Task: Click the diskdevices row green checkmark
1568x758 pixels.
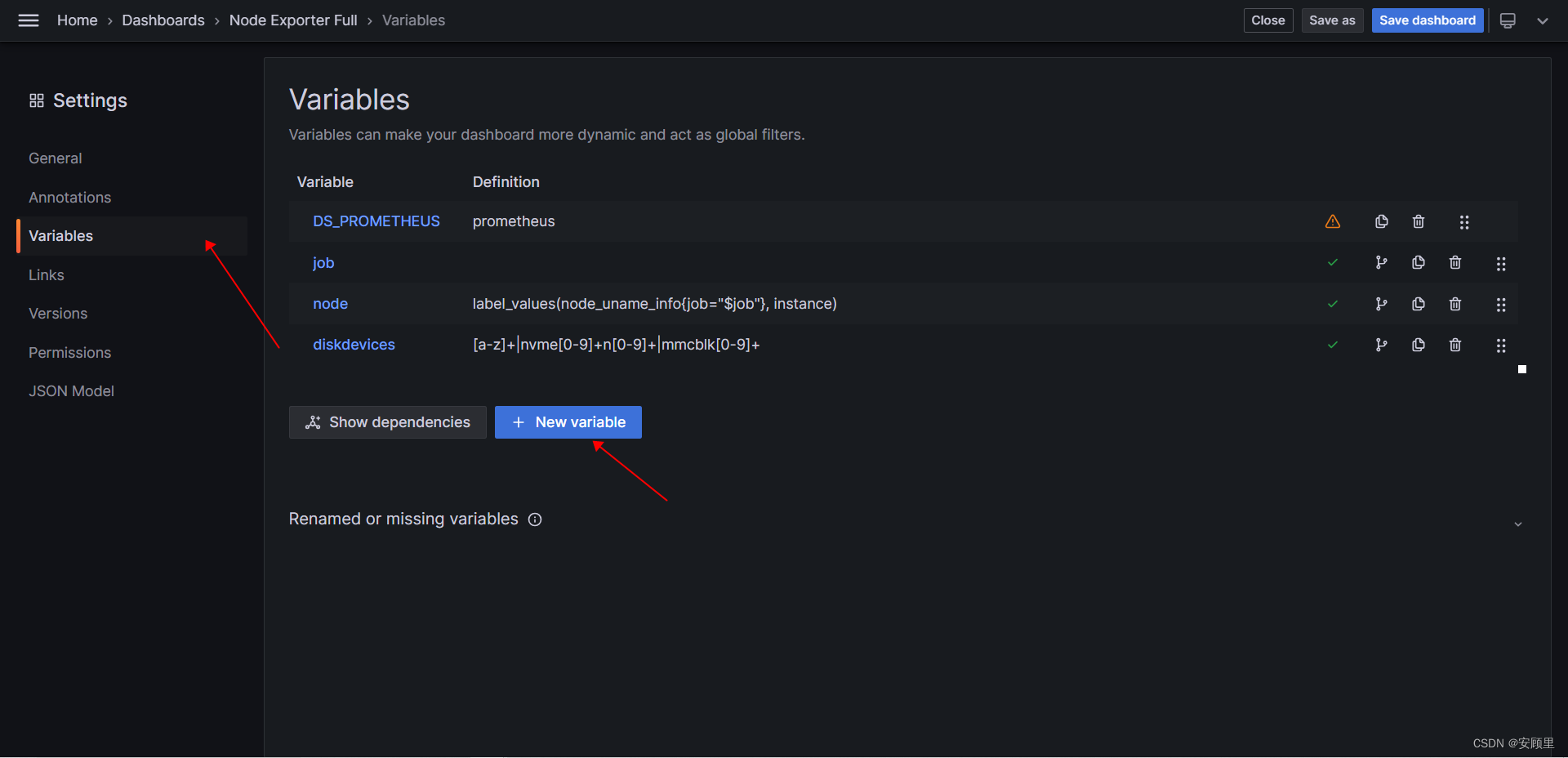Action: click(1333, 345)
